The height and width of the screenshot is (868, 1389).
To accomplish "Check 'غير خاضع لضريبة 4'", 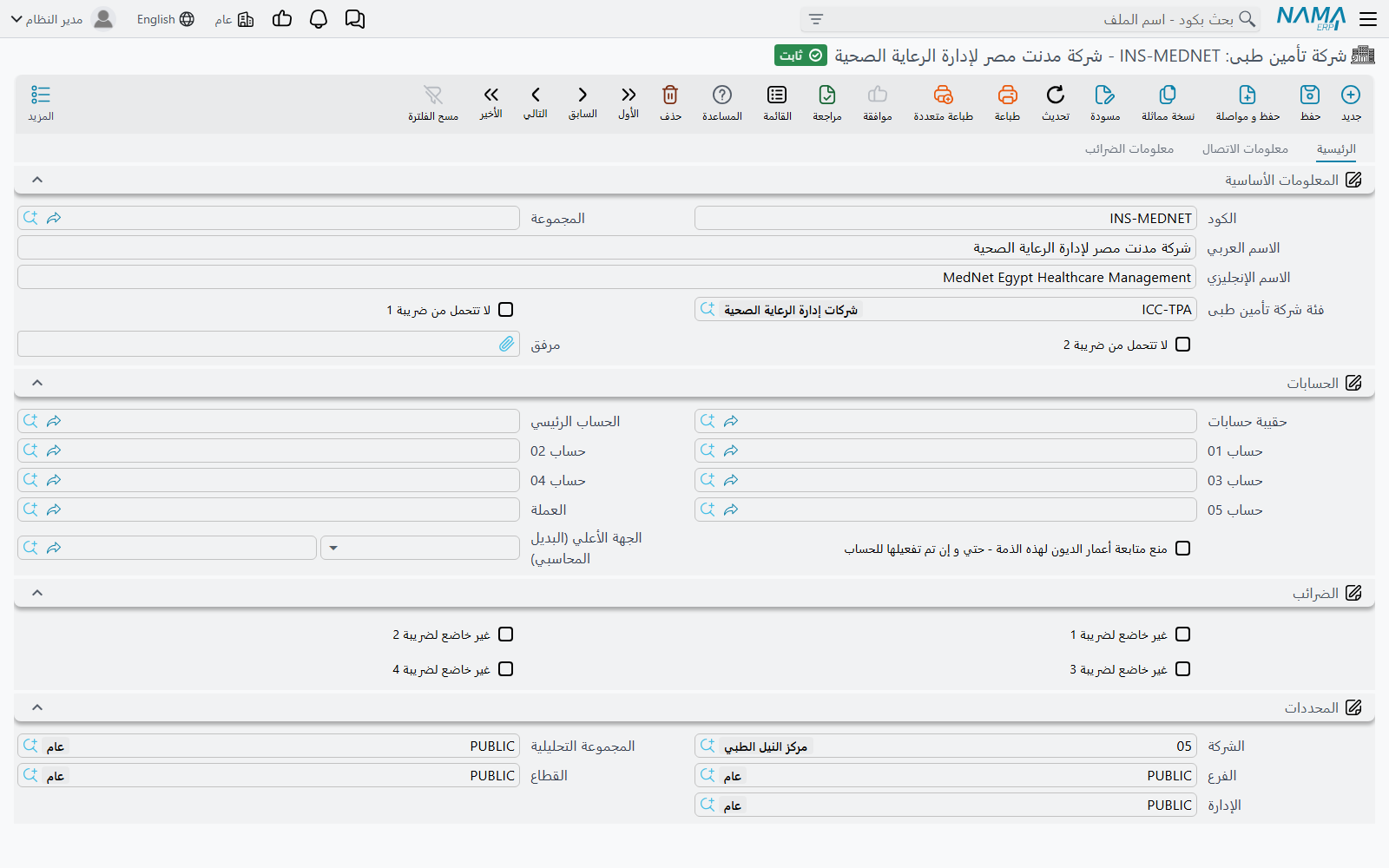I will pos(506,669).
